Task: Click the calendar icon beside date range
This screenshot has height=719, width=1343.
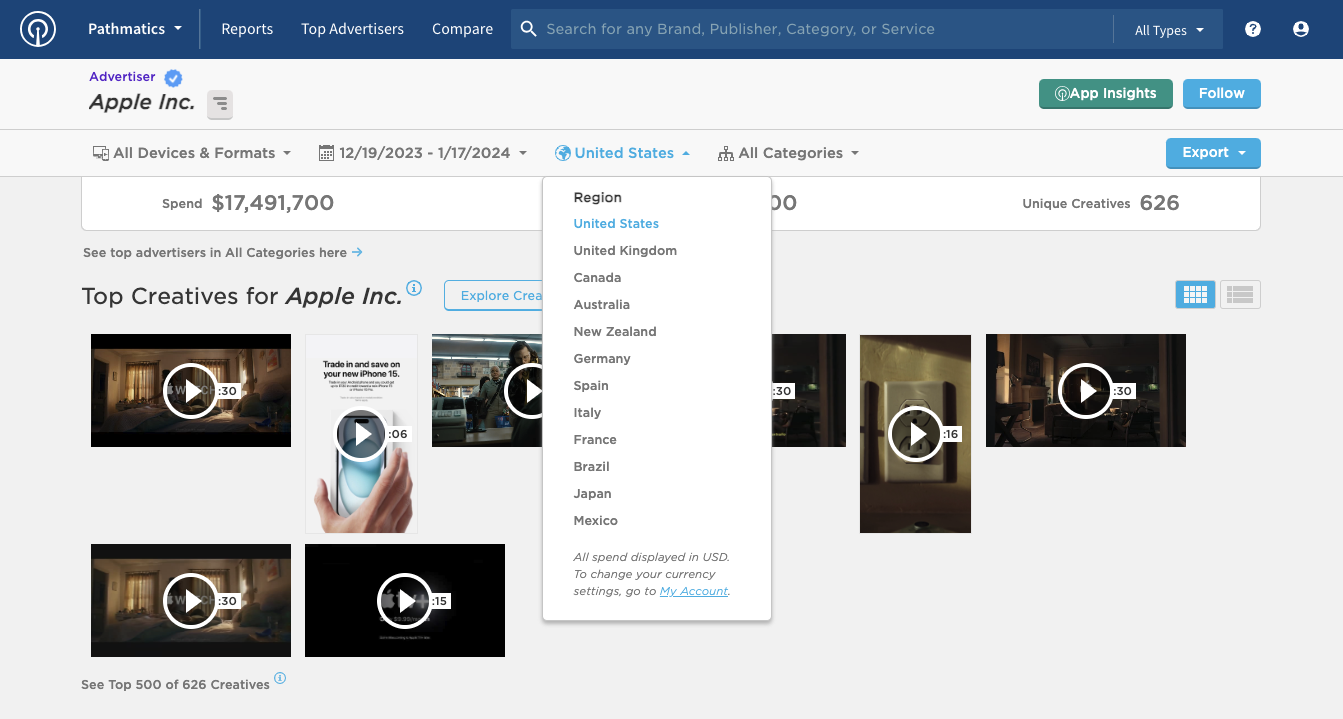Action: tap(326, 153)
